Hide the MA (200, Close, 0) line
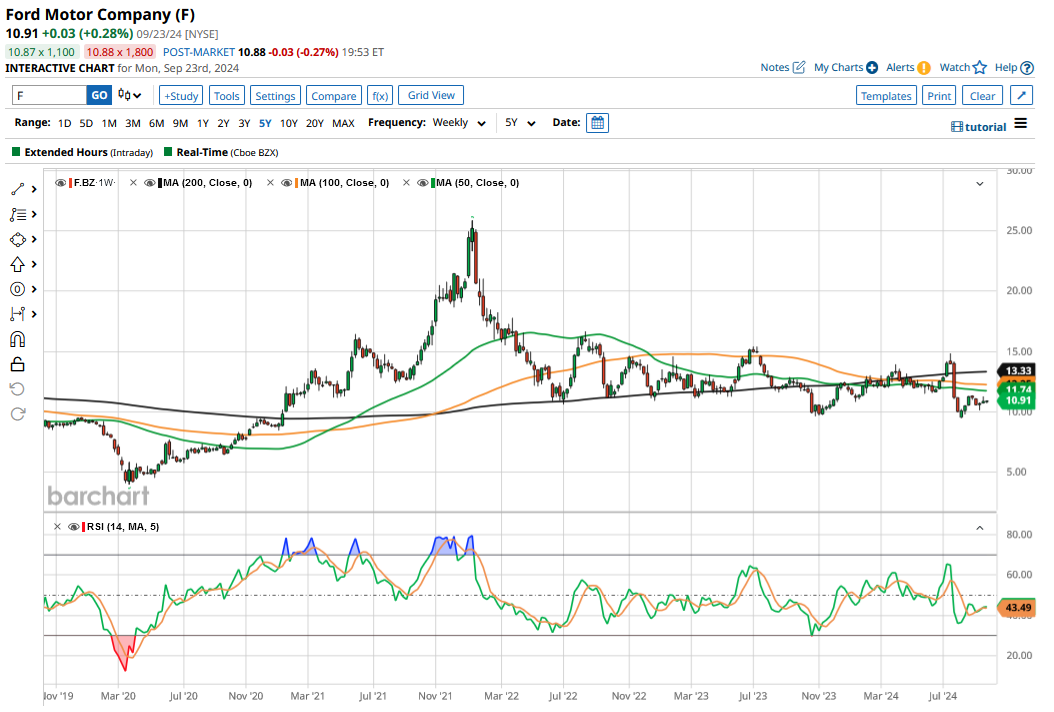This screenshot has height=712, width=1054. (x=150, y=183)
